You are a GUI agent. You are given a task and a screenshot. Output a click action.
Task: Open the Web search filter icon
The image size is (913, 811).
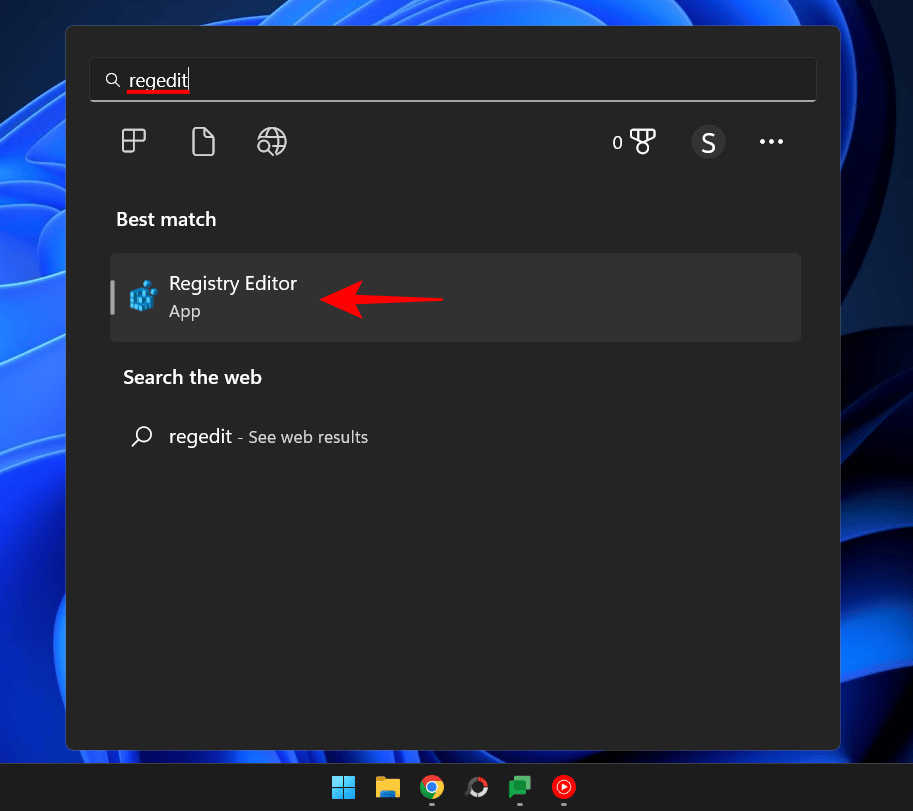pyautogui.click(x=271, y=141)
